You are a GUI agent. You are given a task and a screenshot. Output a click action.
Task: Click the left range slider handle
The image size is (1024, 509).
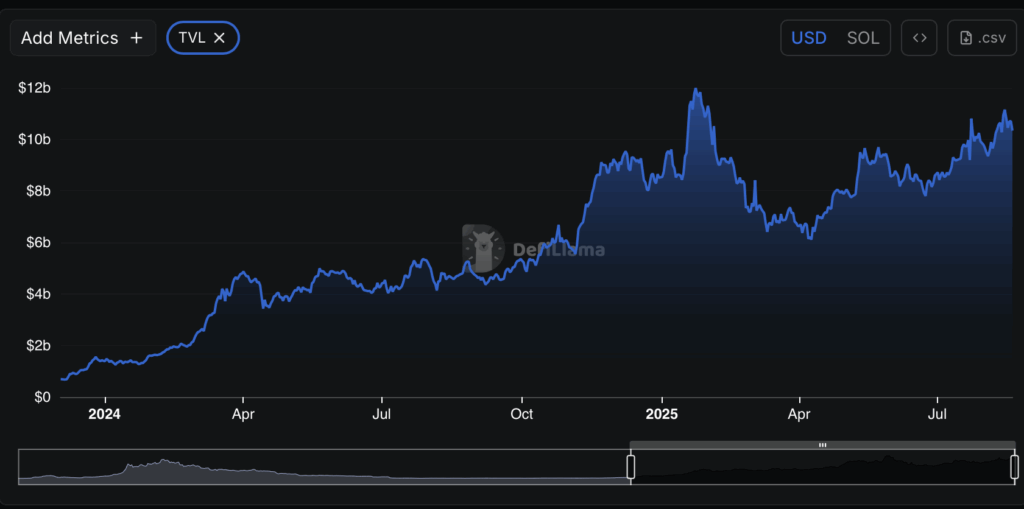tap(631, 467)
